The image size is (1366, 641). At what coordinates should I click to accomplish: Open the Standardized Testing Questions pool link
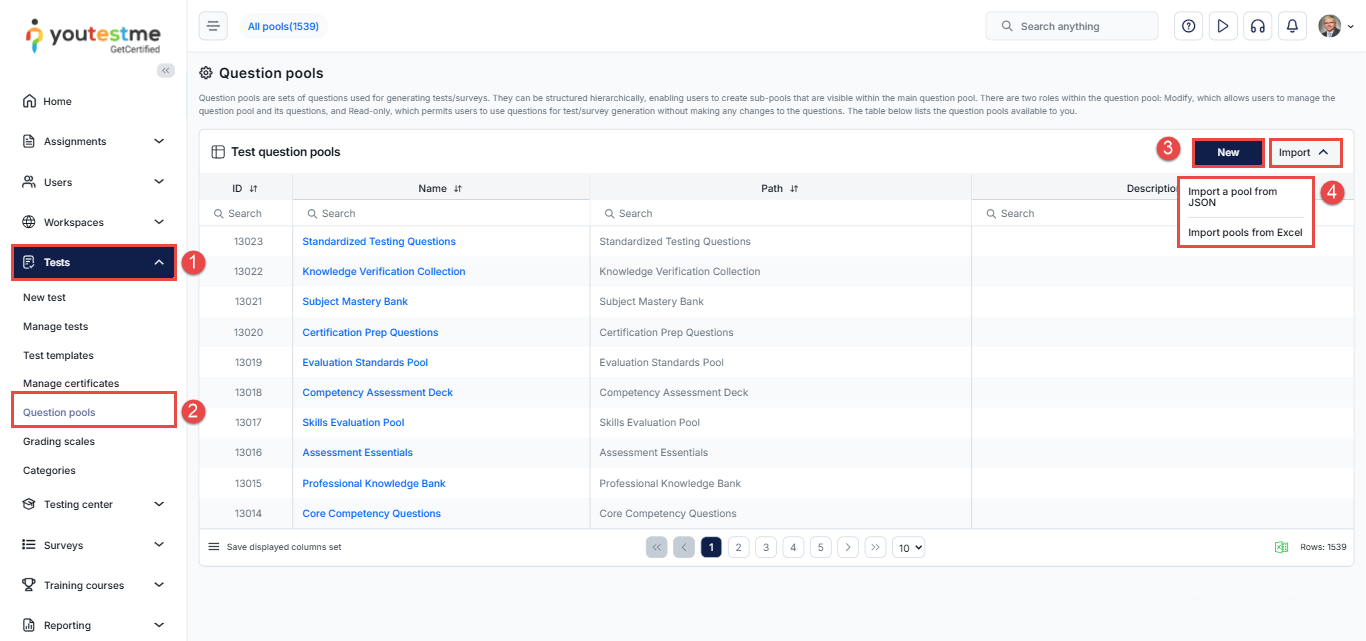coord(379,241)
